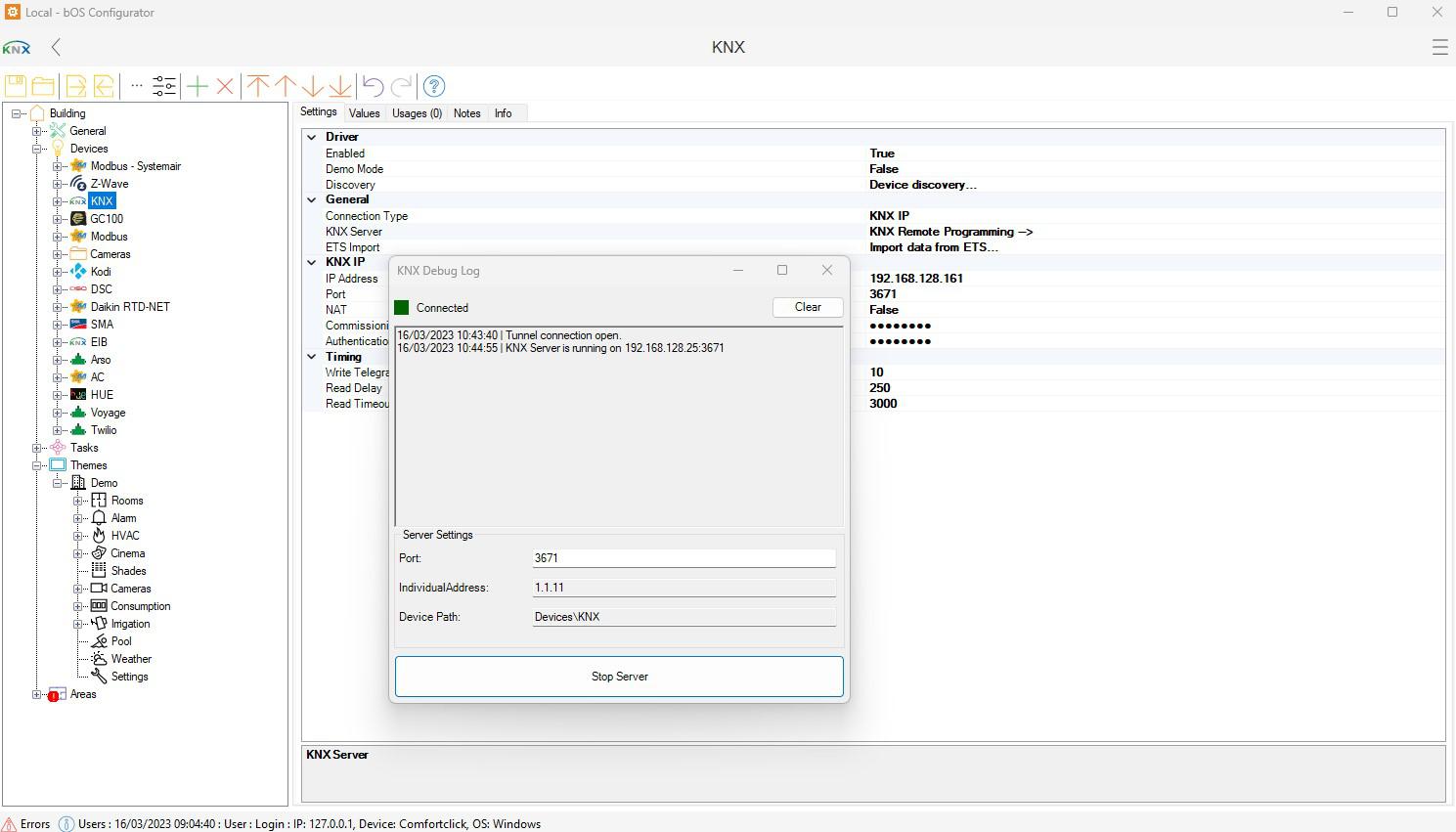Collapse the Timing property section

coord(311,358)
